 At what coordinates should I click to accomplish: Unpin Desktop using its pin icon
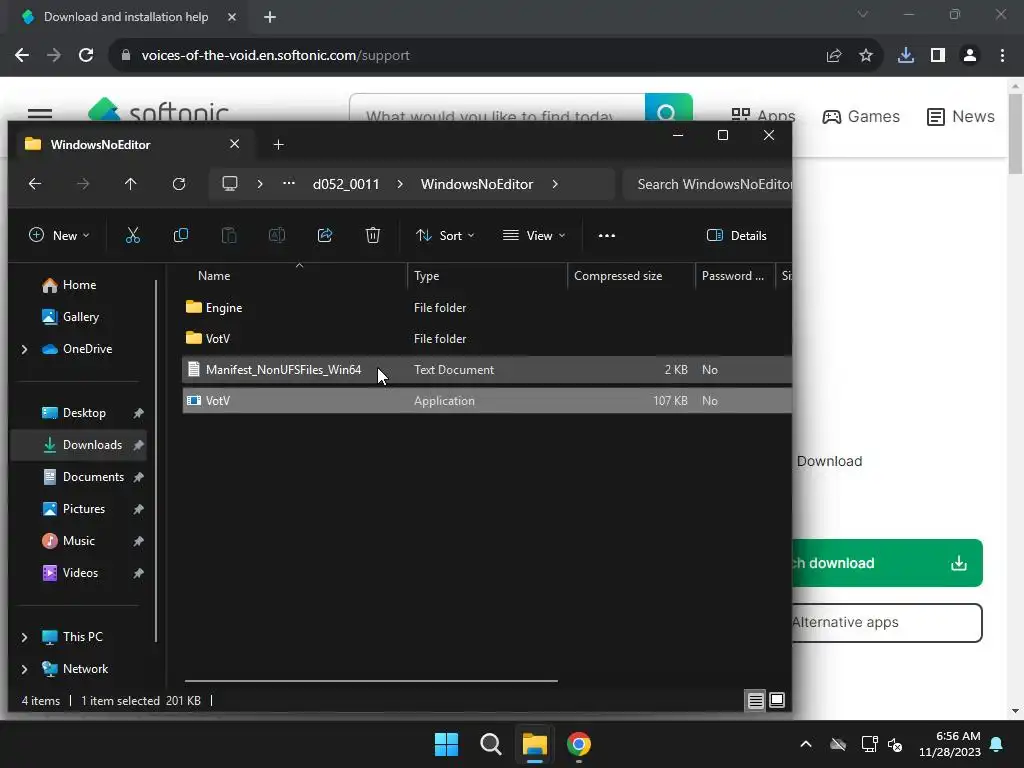point(138,413)
